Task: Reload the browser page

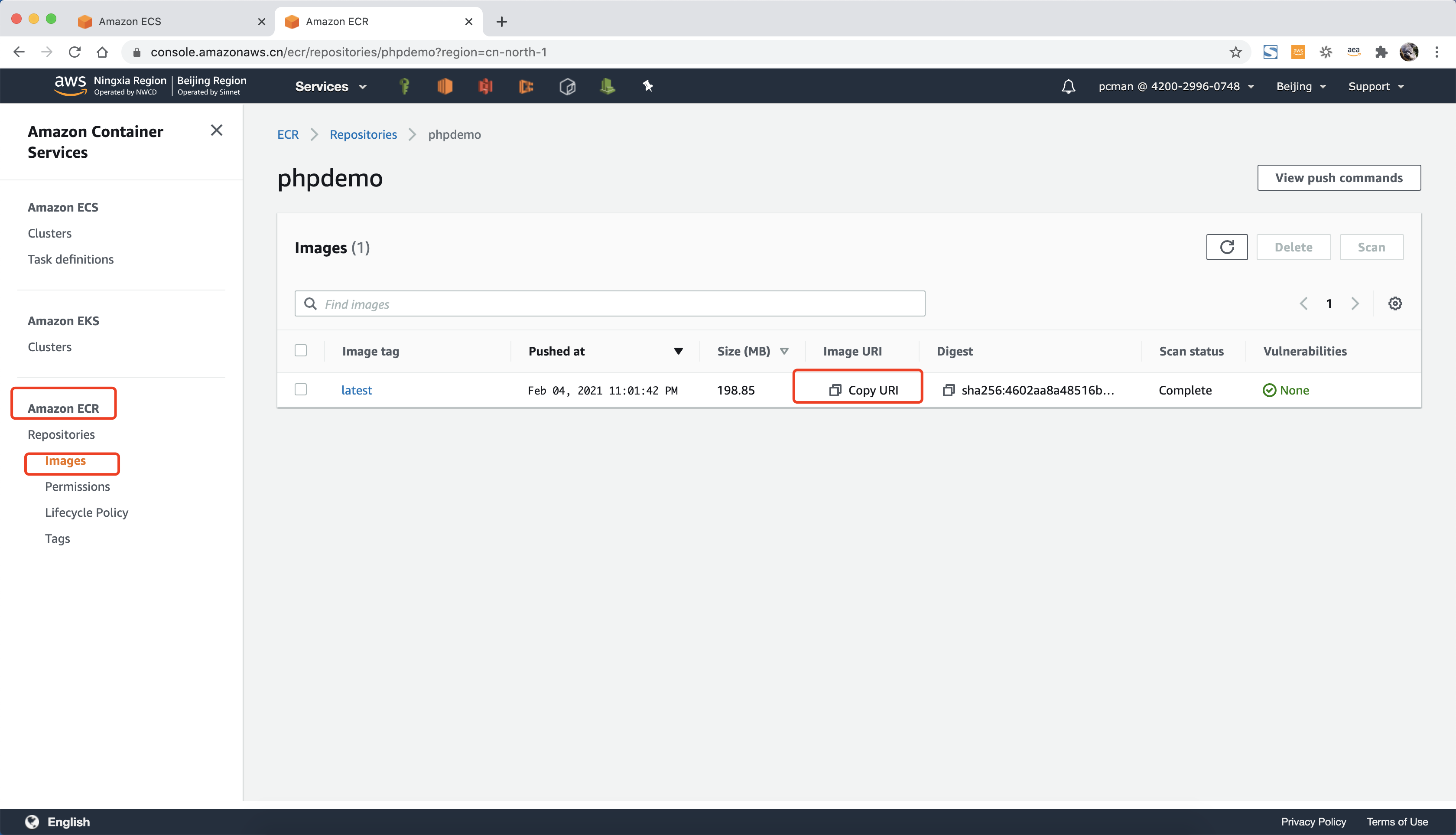Action: click(x=75, y=52)
